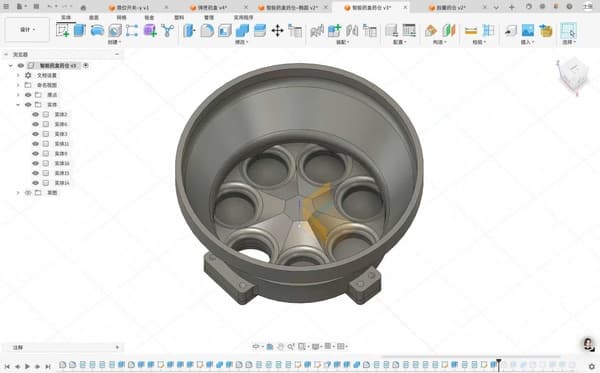The image size is (600, 373).
Task: Expand the 草图 sketches folder
Action: click(18, 193)
